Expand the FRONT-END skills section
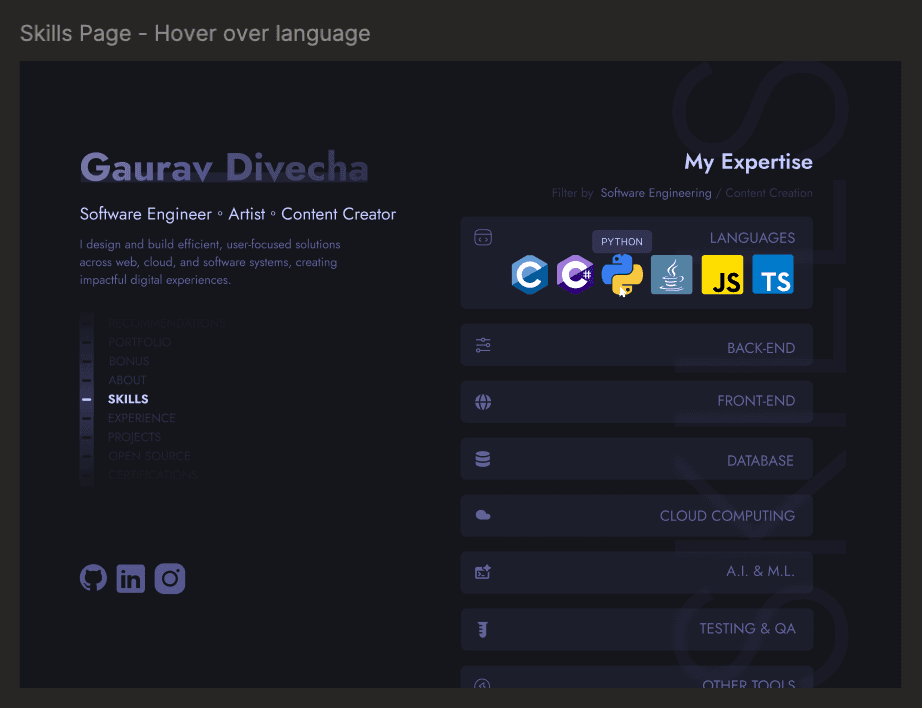Screen dimensions: 922x708 637,402
